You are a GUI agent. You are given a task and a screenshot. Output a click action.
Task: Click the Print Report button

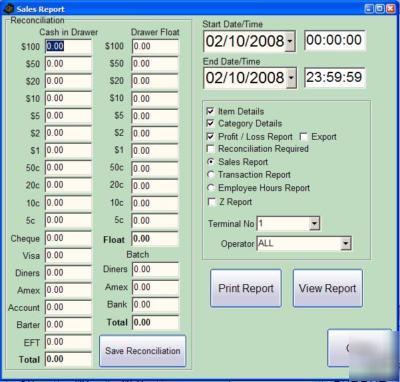[x=246, y=288]
